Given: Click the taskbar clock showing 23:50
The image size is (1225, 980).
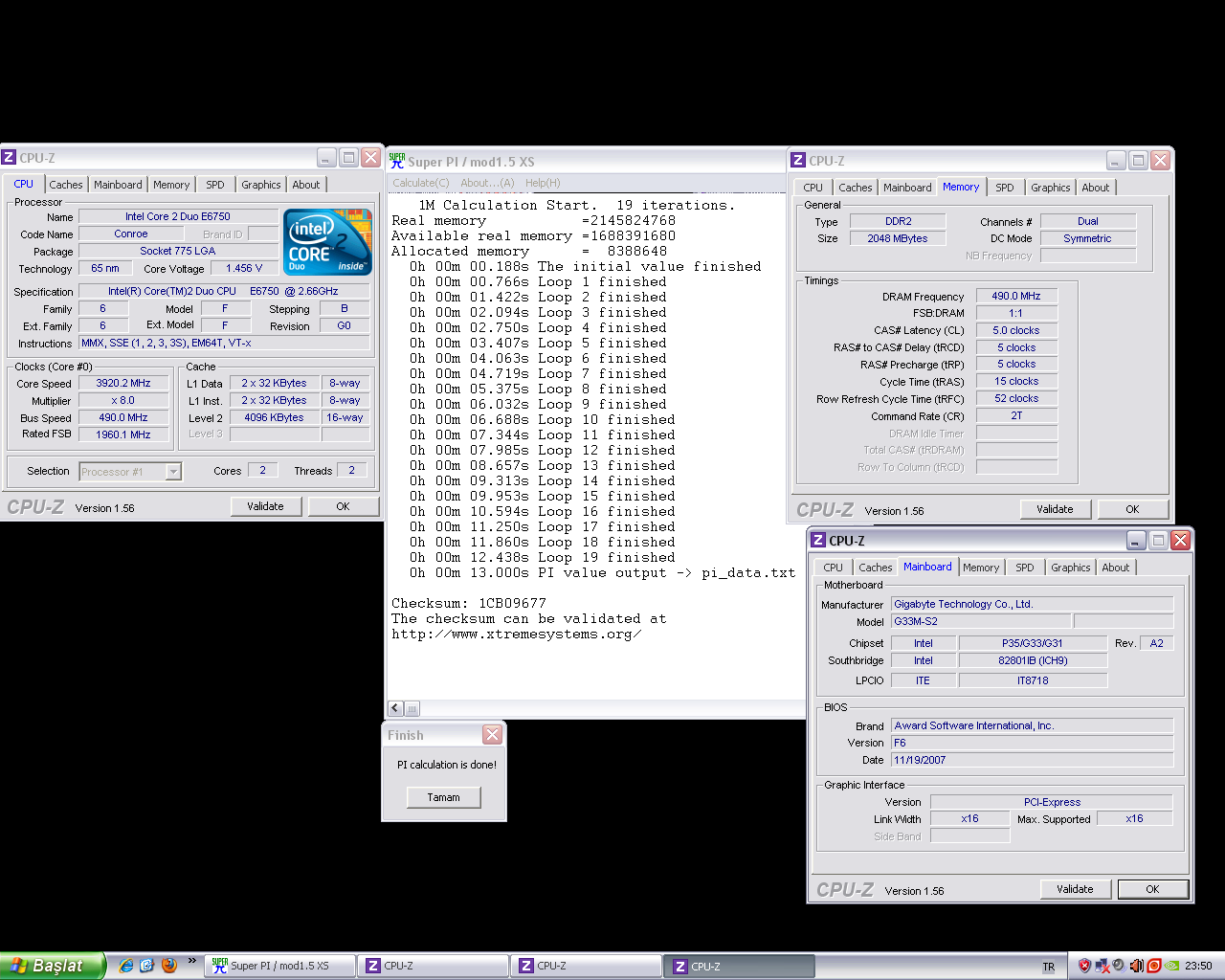Looking at the screenshot, I should point(1198,967).
